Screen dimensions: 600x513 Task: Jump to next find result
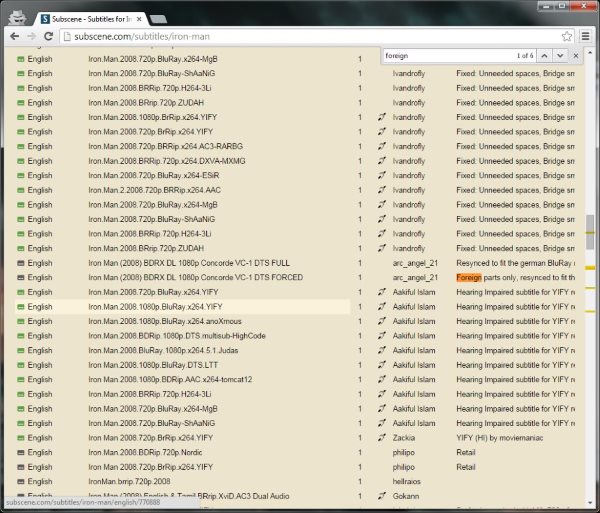560,56
